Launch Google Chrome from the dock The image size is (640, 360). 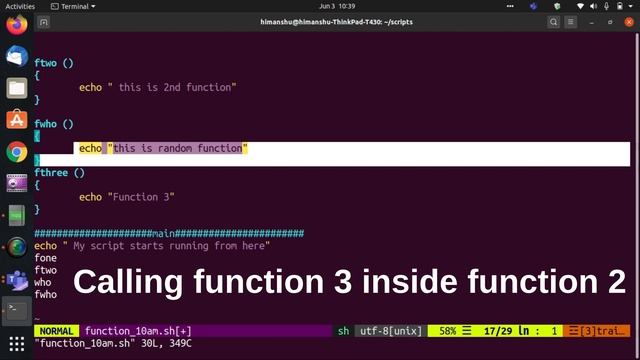17,152
